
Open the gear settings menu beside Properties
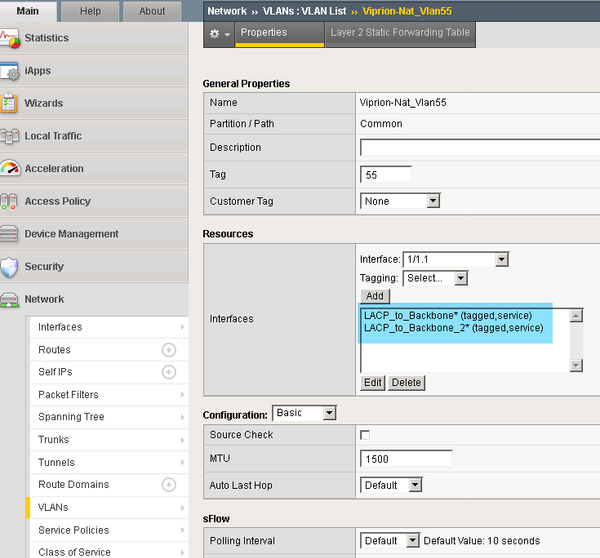(217, 33)
